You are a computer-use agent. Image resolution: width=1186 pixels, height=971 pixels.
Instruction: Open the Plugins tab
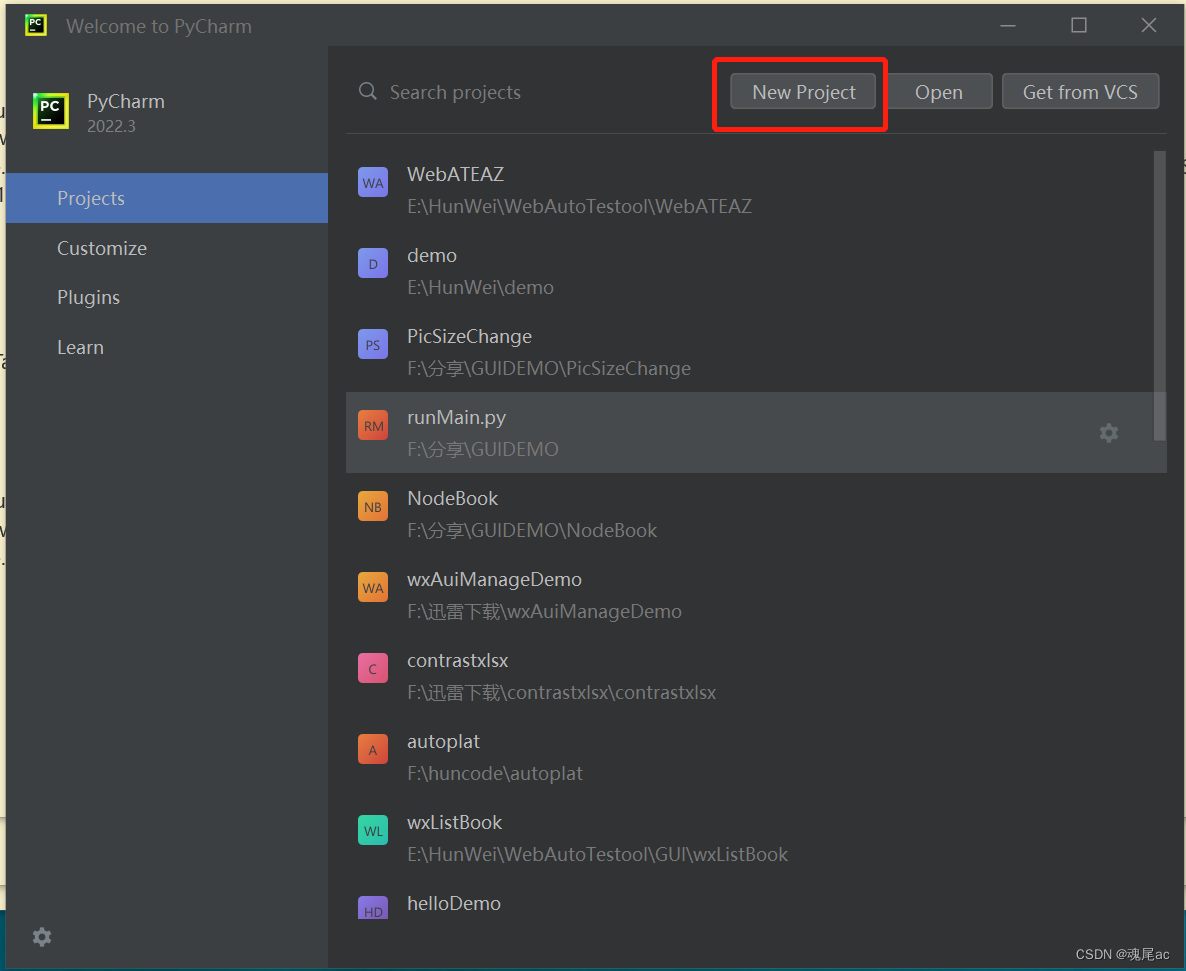(166, 297)
